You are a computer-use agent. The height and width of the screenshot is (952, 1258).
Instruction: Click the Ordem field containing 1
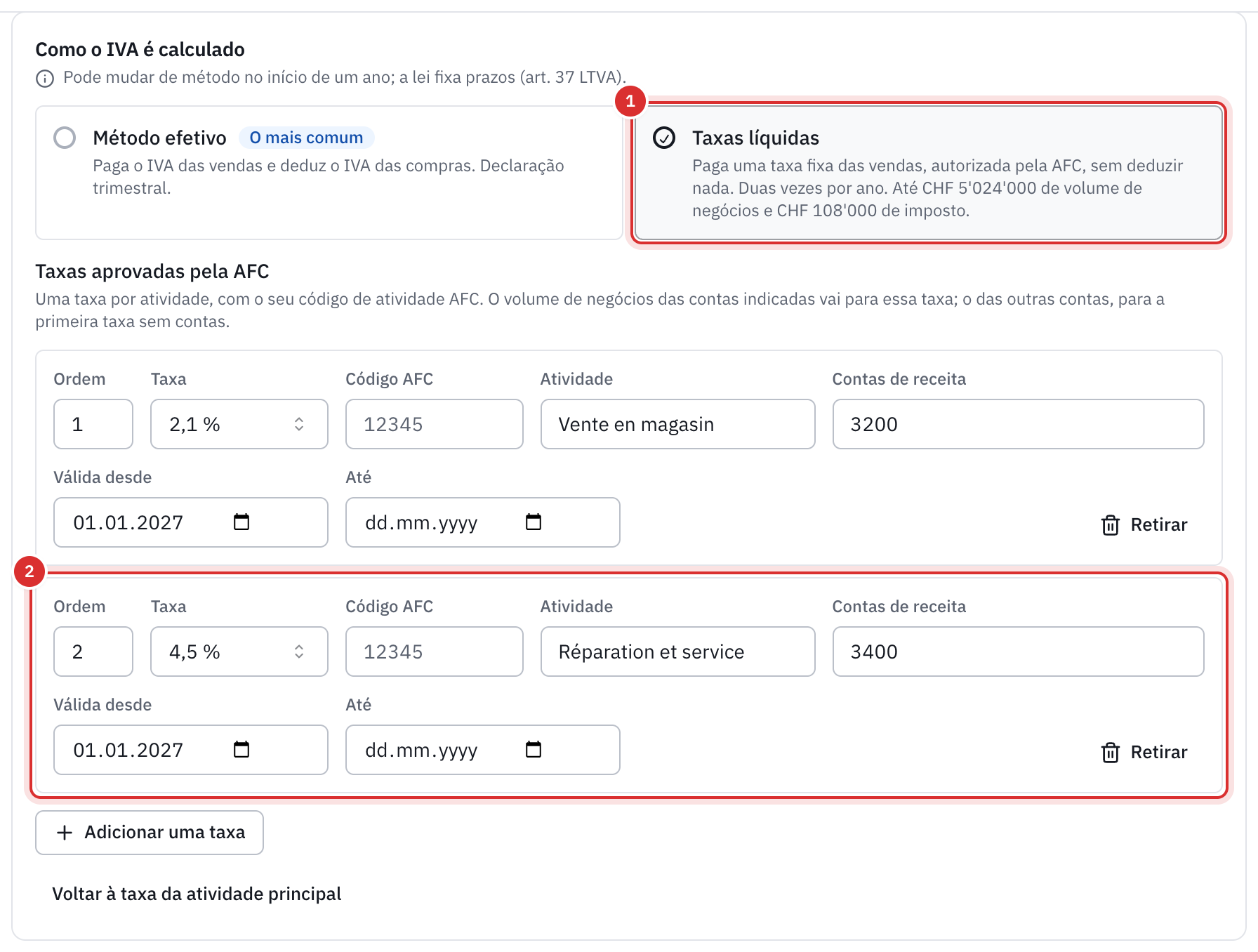tap(93, 424)
